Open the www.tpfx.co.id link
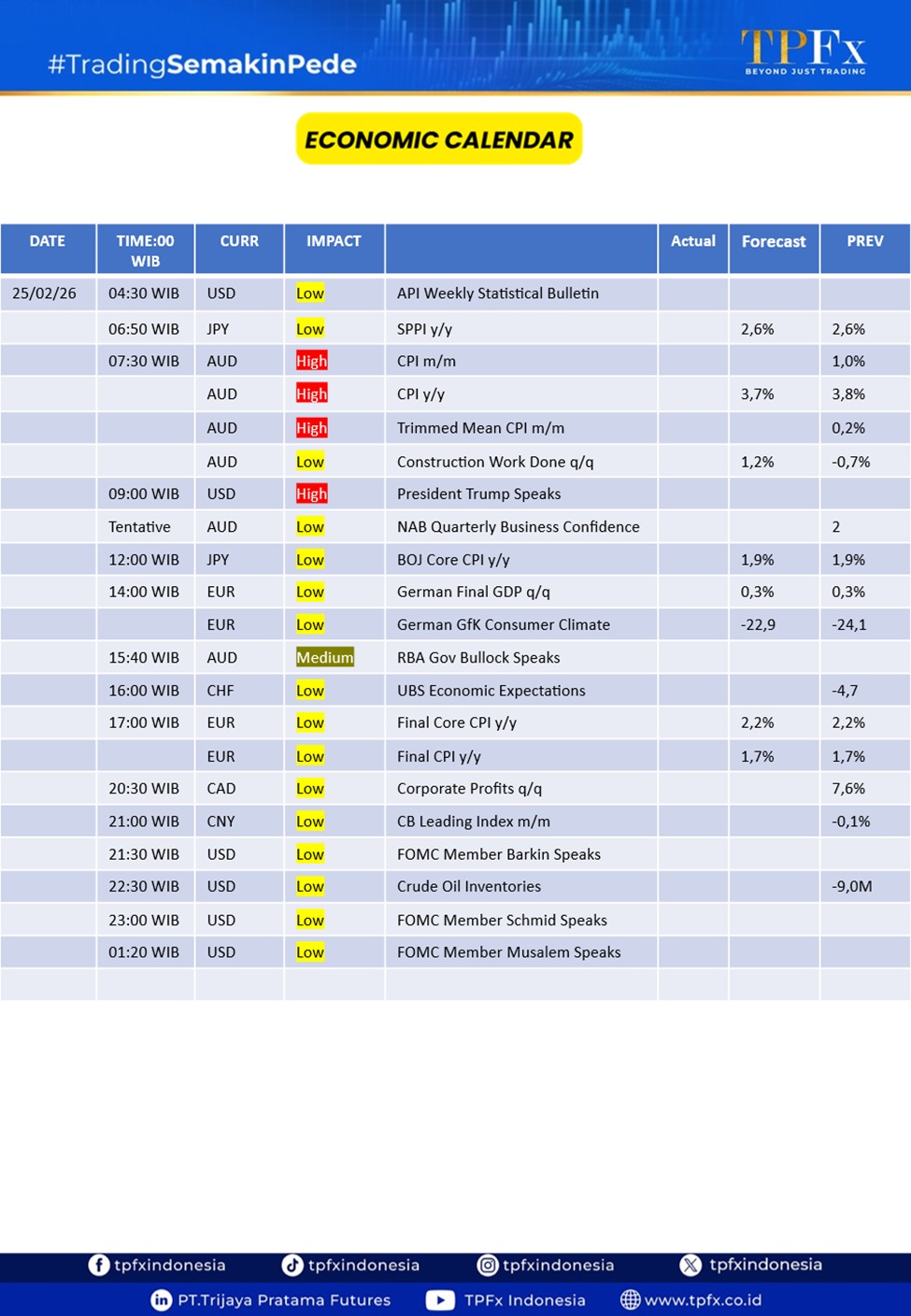The height and width of the screenshot is (1316, 911). coord(703,1300)
